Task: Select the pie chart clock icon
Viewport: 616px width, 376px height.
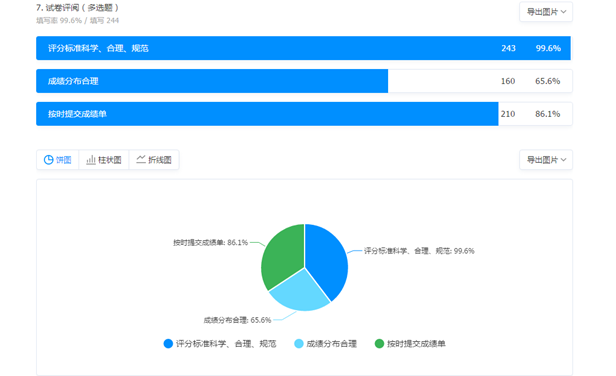Action: coord(48,160)
